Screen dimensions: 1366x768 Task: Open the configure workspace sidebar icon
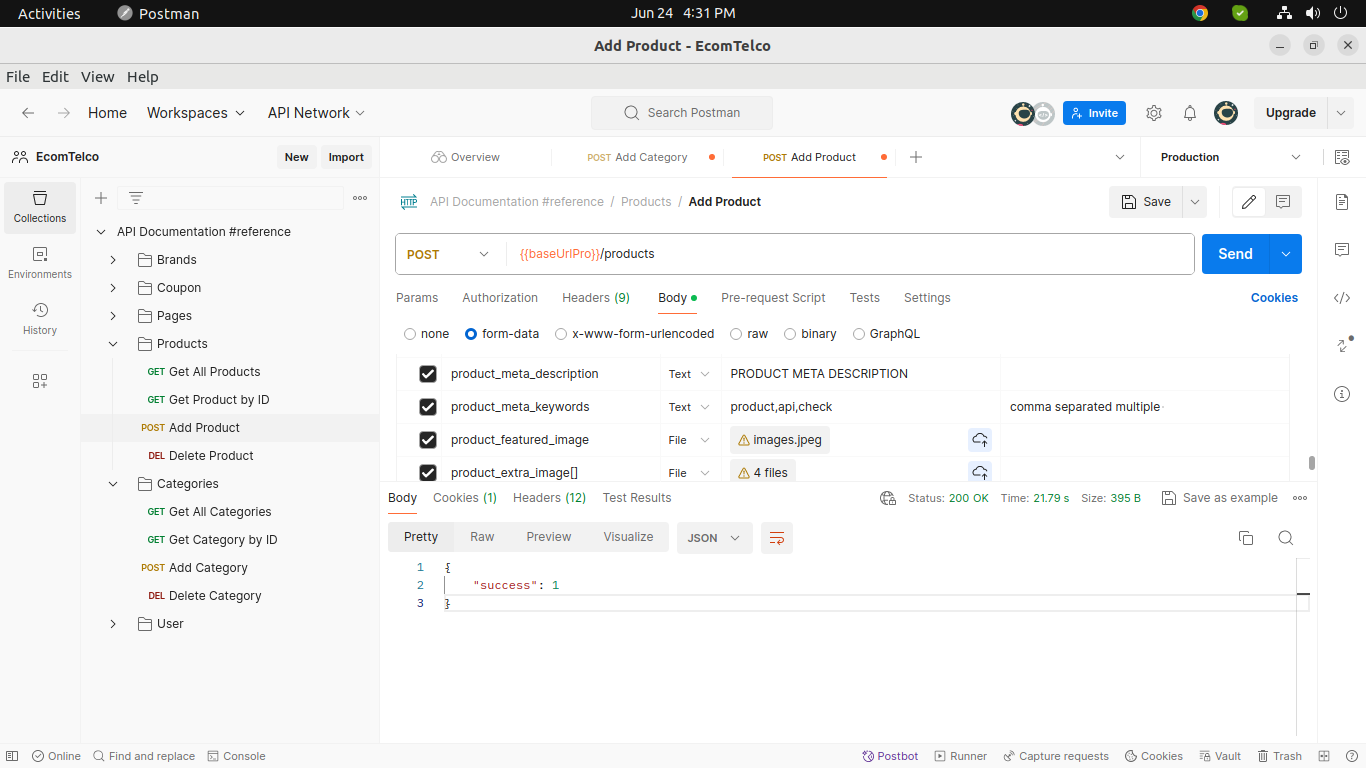tap(40, 381)
